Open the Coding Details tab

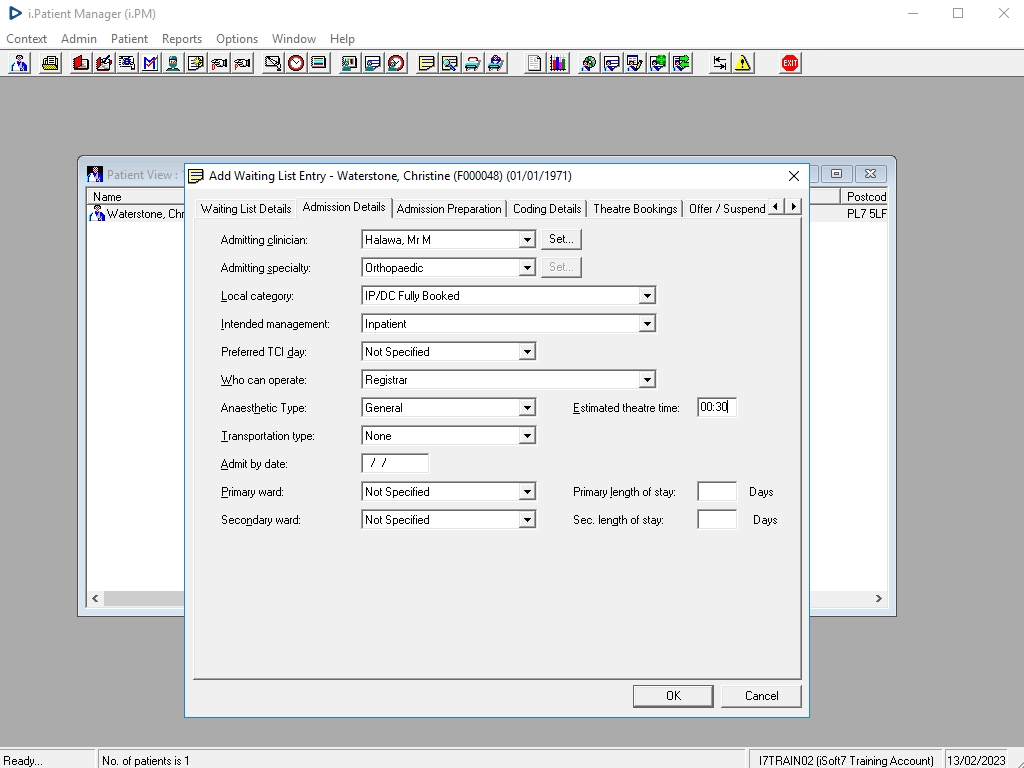click(547, 209)
